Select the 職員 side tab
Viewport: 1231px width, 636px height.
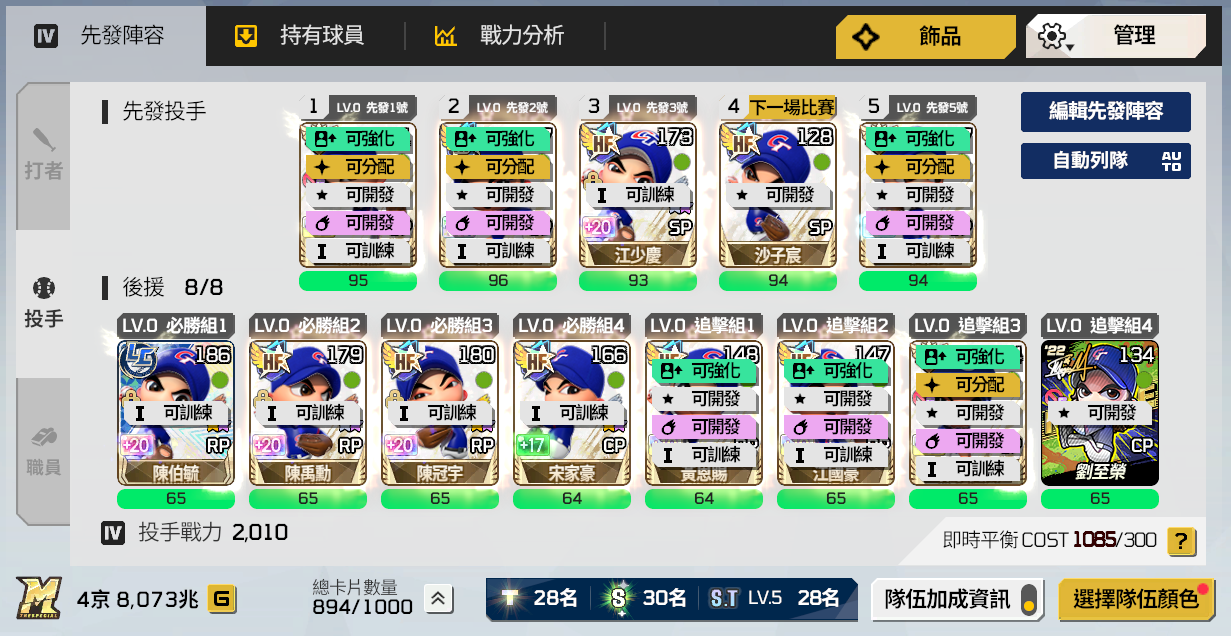pyautogui.click(x=43, y=452)
